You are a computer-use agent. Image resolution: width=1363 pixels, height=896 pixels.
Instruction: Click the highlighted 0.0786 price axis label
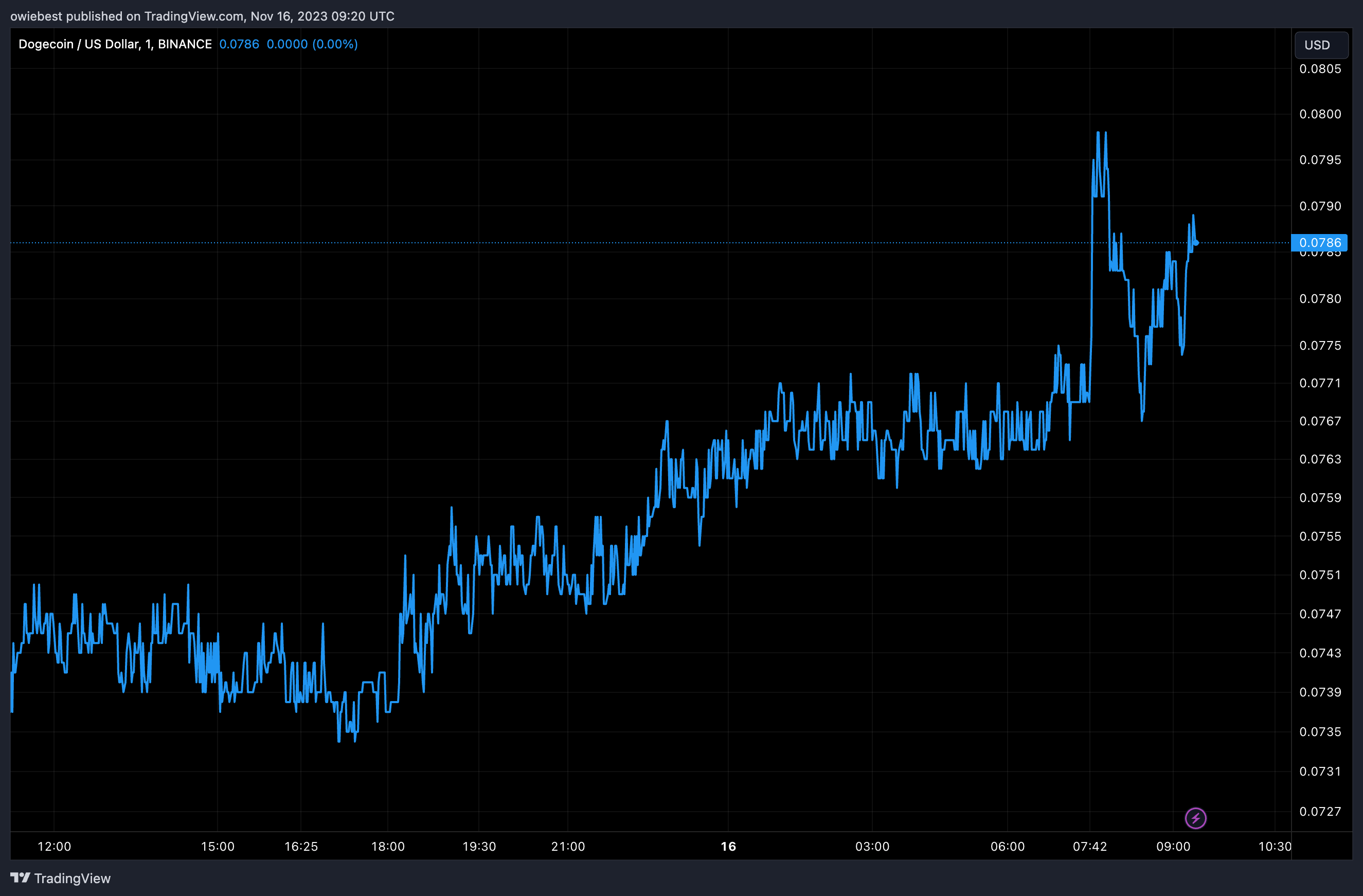point(1319,243)
